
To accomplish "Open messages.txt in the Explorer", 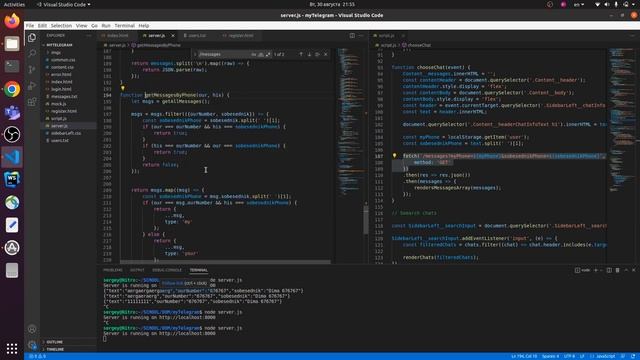I will [64, 96].
